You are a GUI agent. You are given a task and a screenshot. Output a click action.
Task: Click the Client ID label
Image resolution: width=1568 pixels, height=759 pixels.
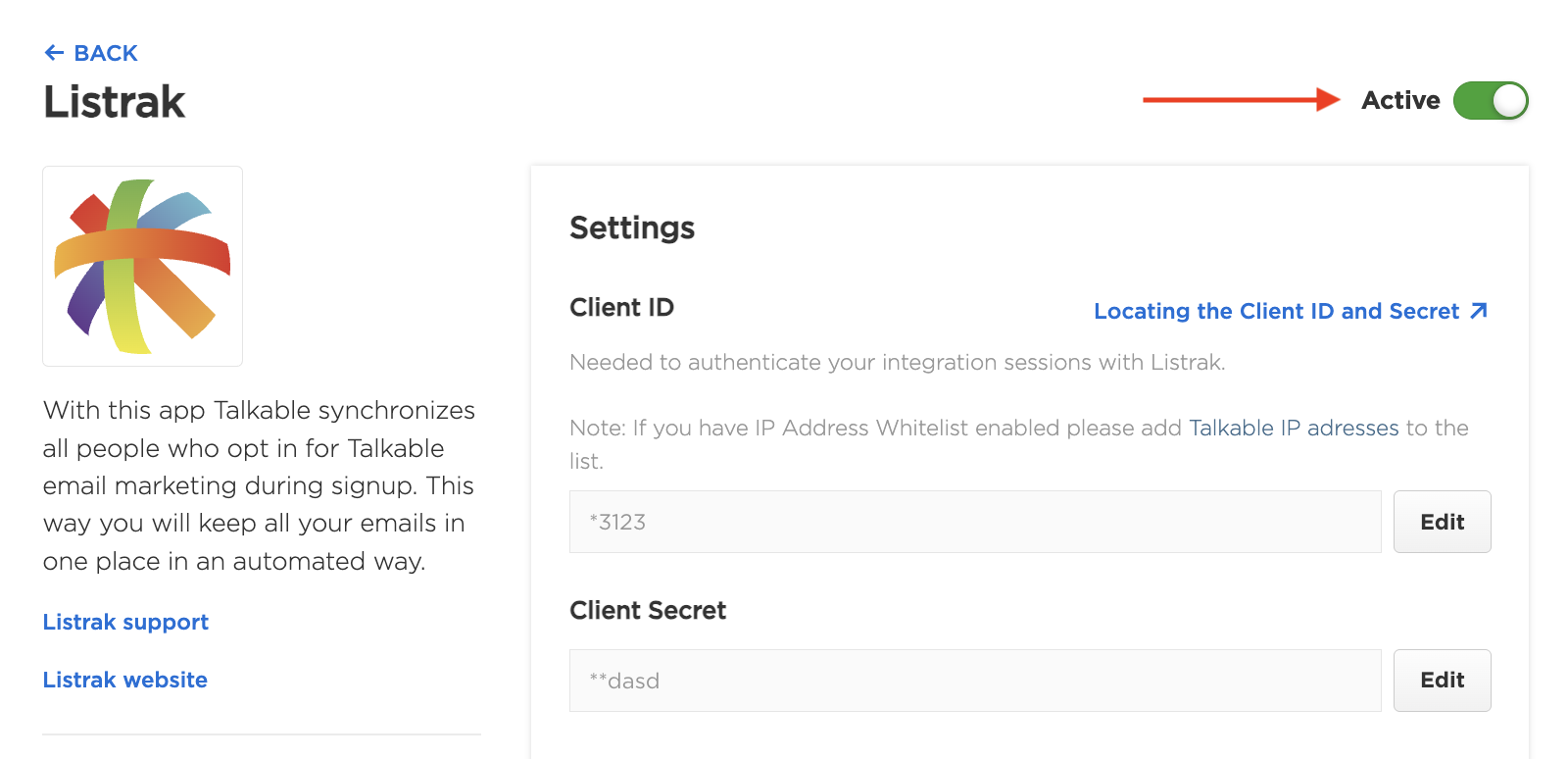tap(621, 307)
